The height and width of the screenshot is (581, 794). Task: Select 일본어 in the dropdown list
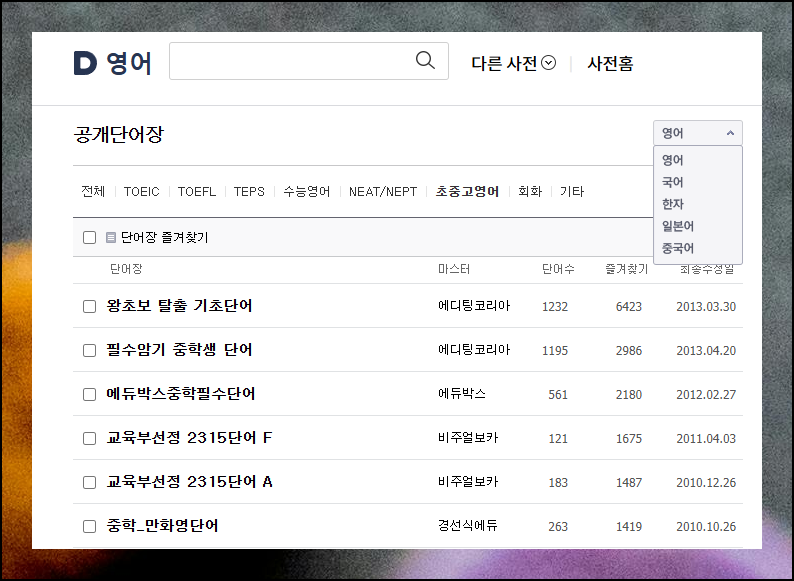[678, 226]
